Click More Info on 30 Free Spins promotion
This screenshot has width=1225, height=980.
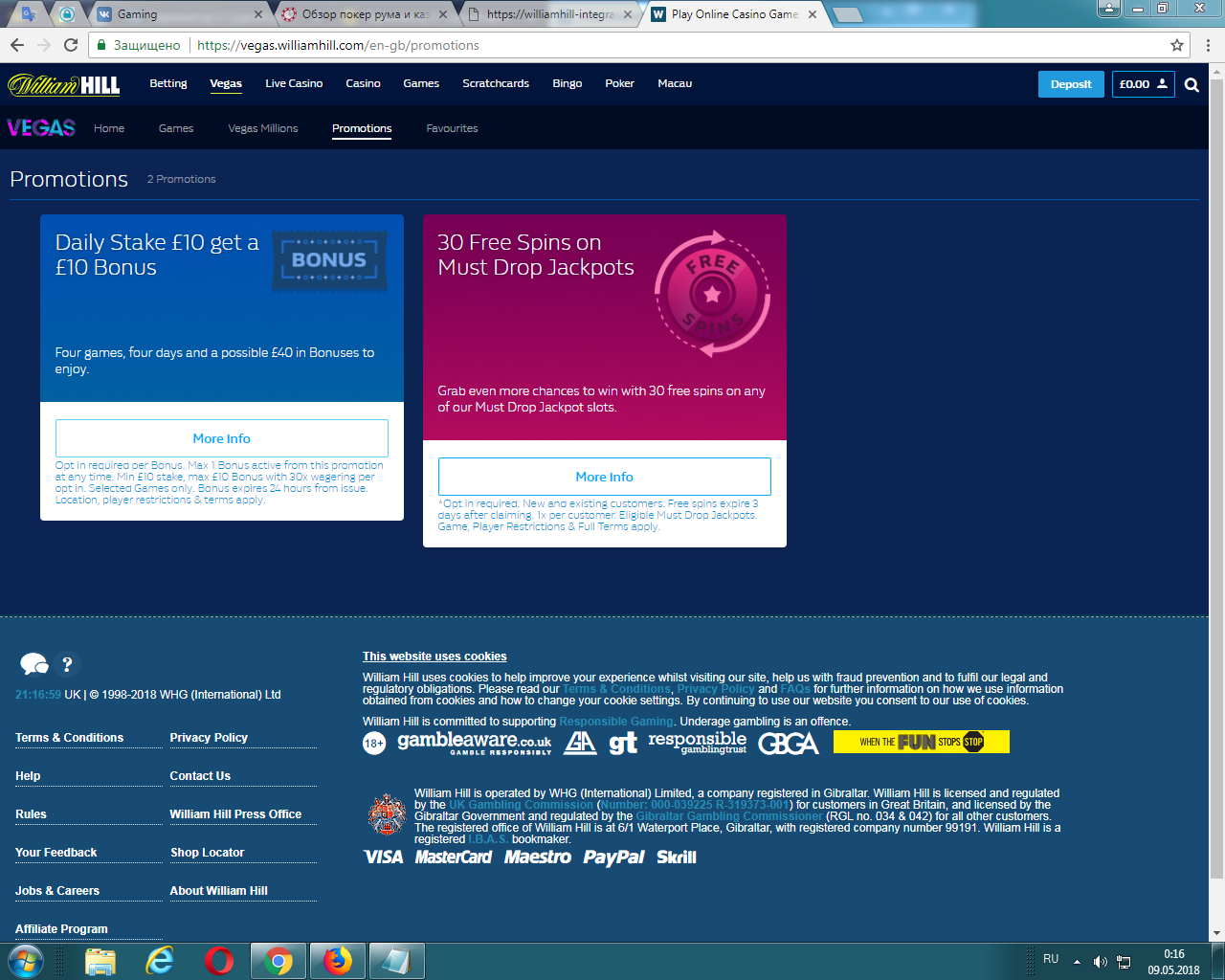[605, 477]
